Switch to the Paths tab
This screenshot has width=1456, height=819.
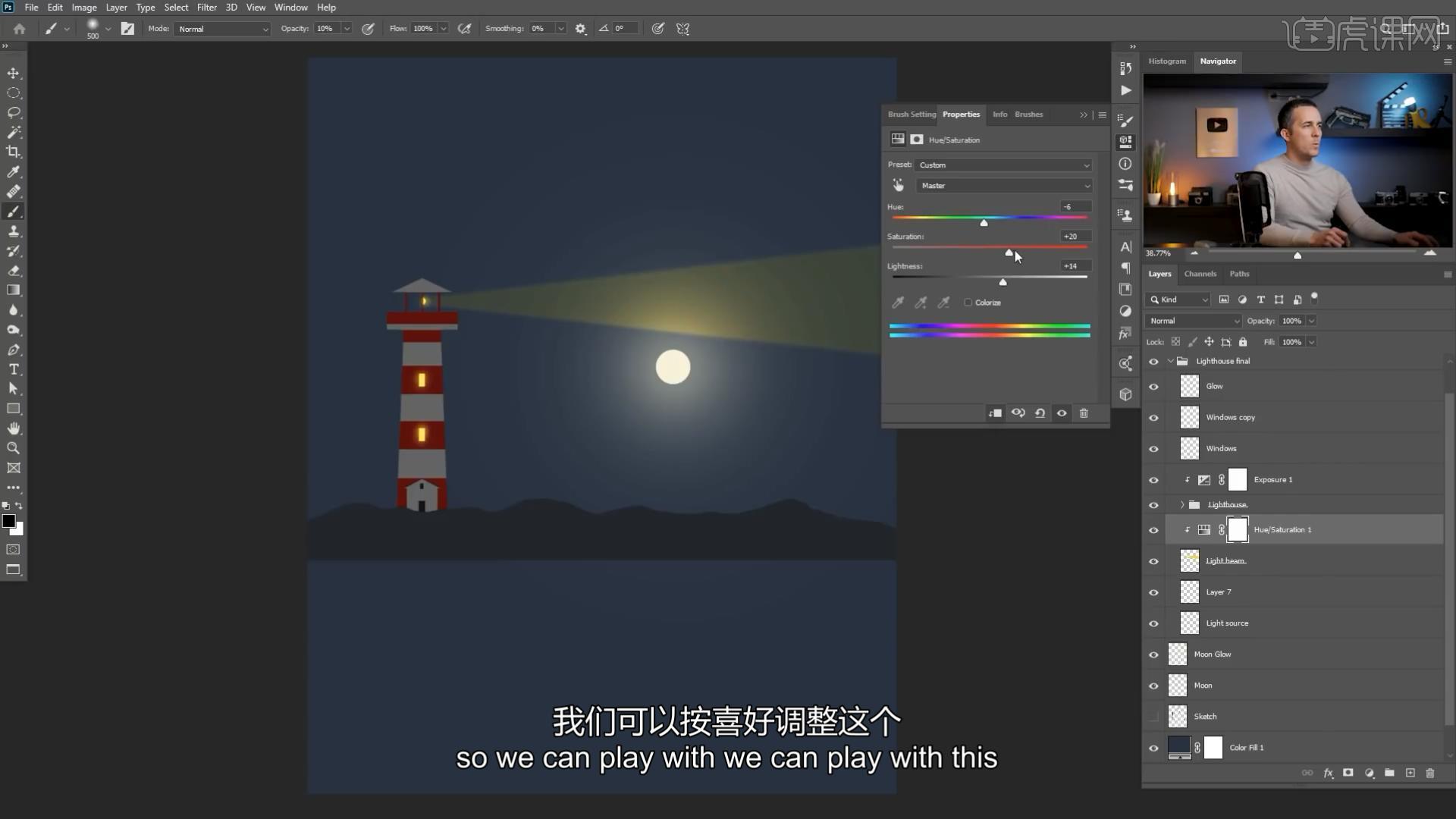[1239, 274]
